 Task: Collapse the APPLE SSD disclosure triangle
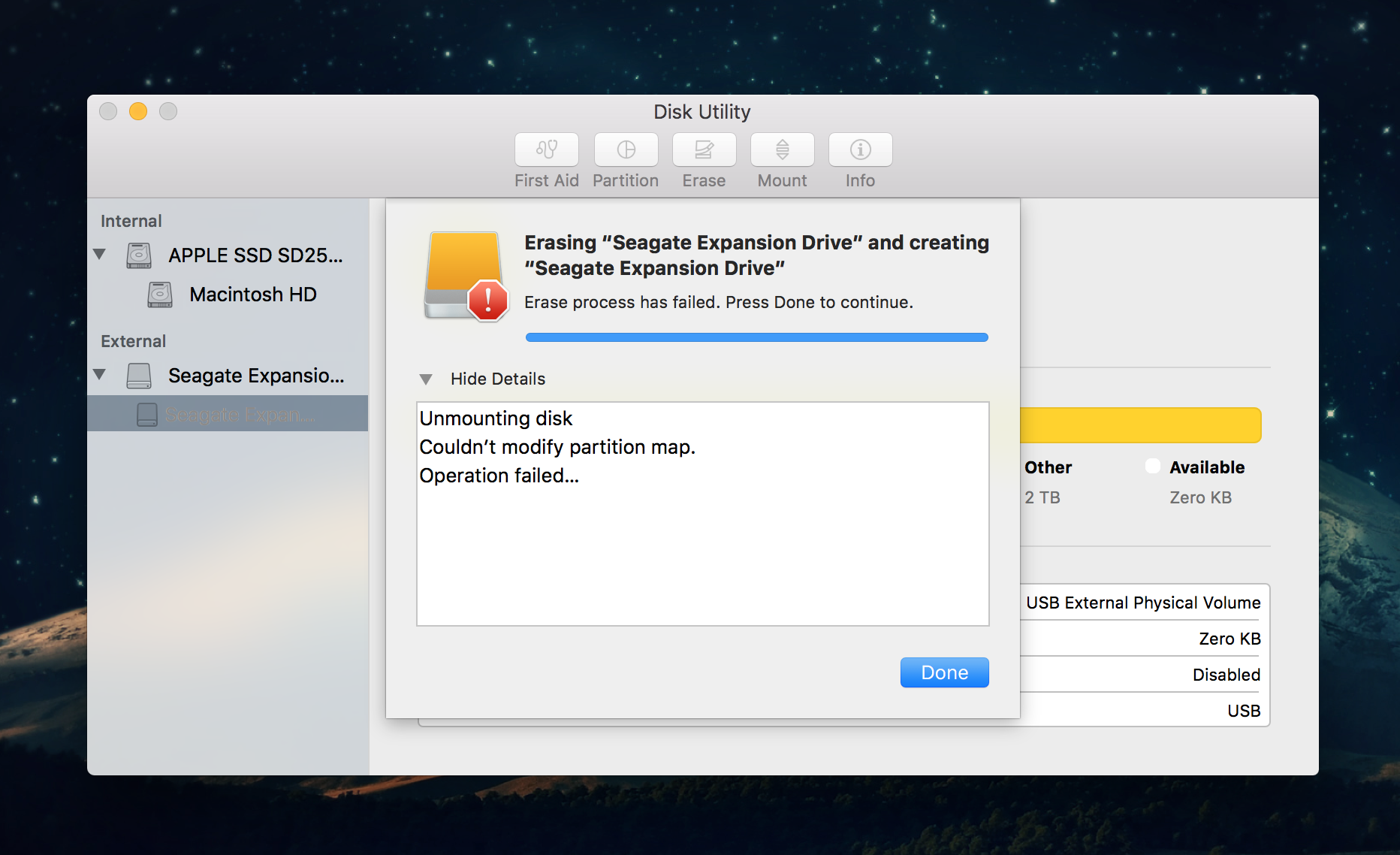pyautogui.click(x=99, y=255)
